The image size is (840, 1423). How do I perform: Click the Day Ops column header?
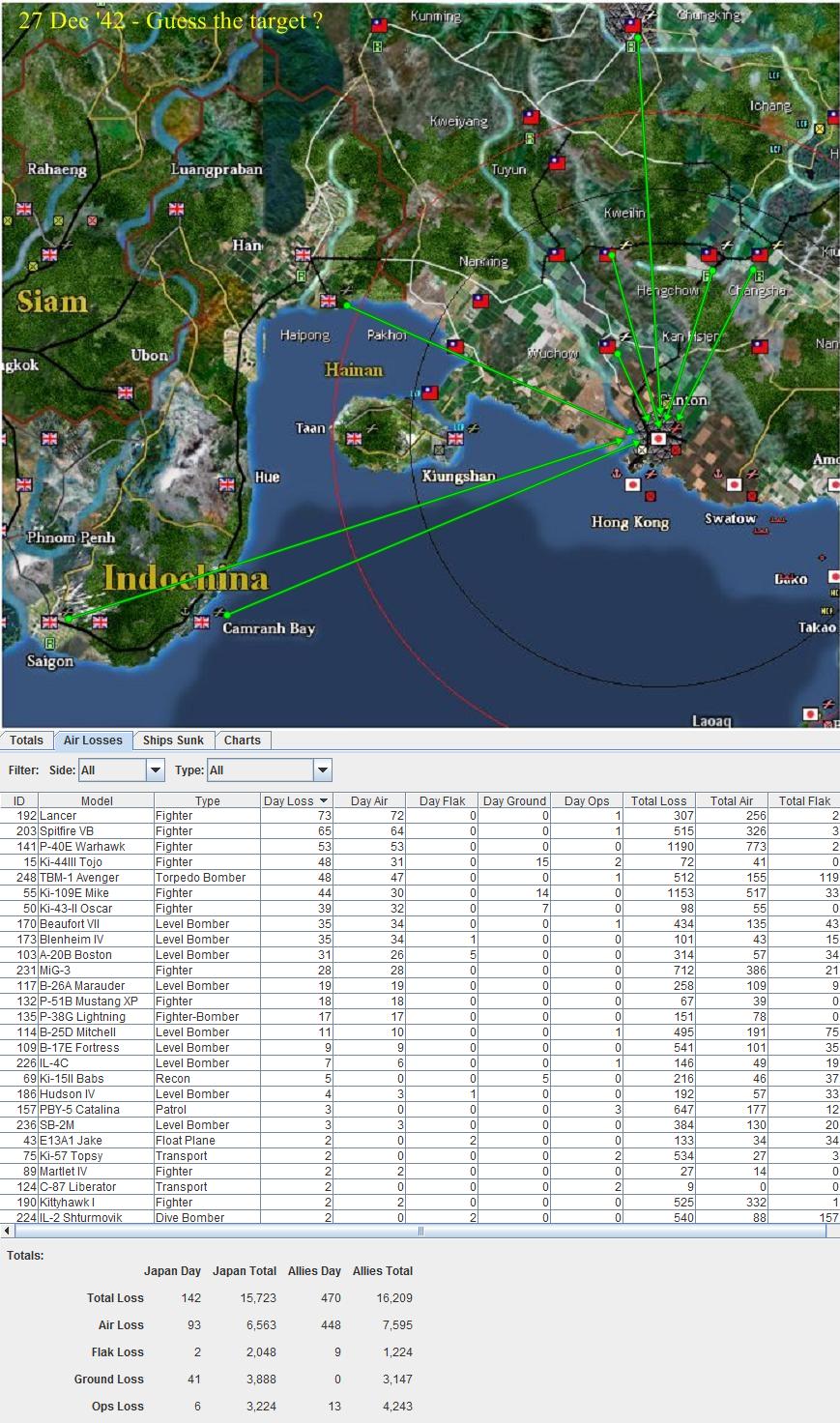tap(588, 800)
